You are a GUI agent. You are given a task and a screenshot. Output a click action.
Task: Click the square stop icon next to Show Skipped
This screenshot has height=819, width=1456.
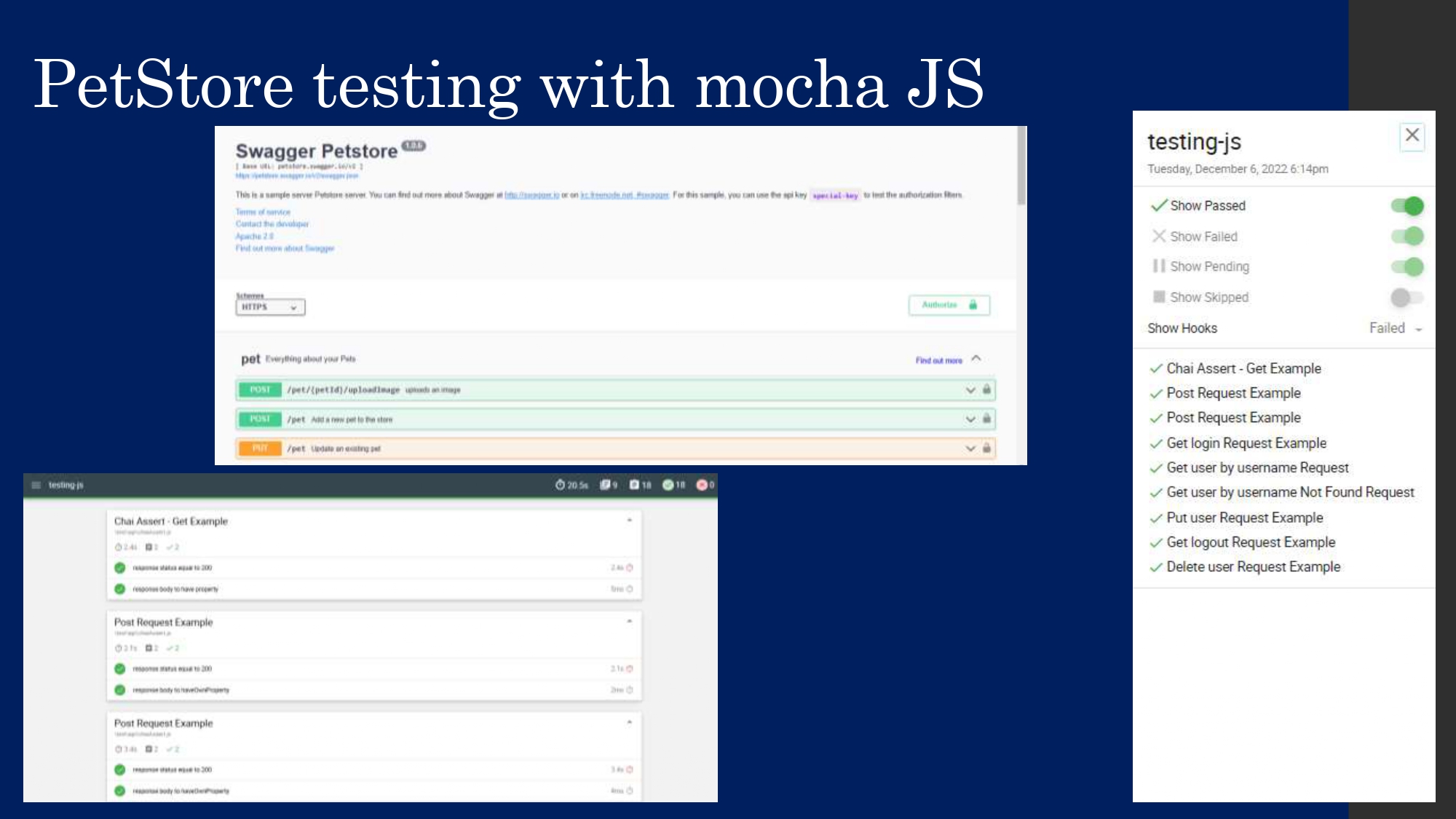coord(1159,296)
